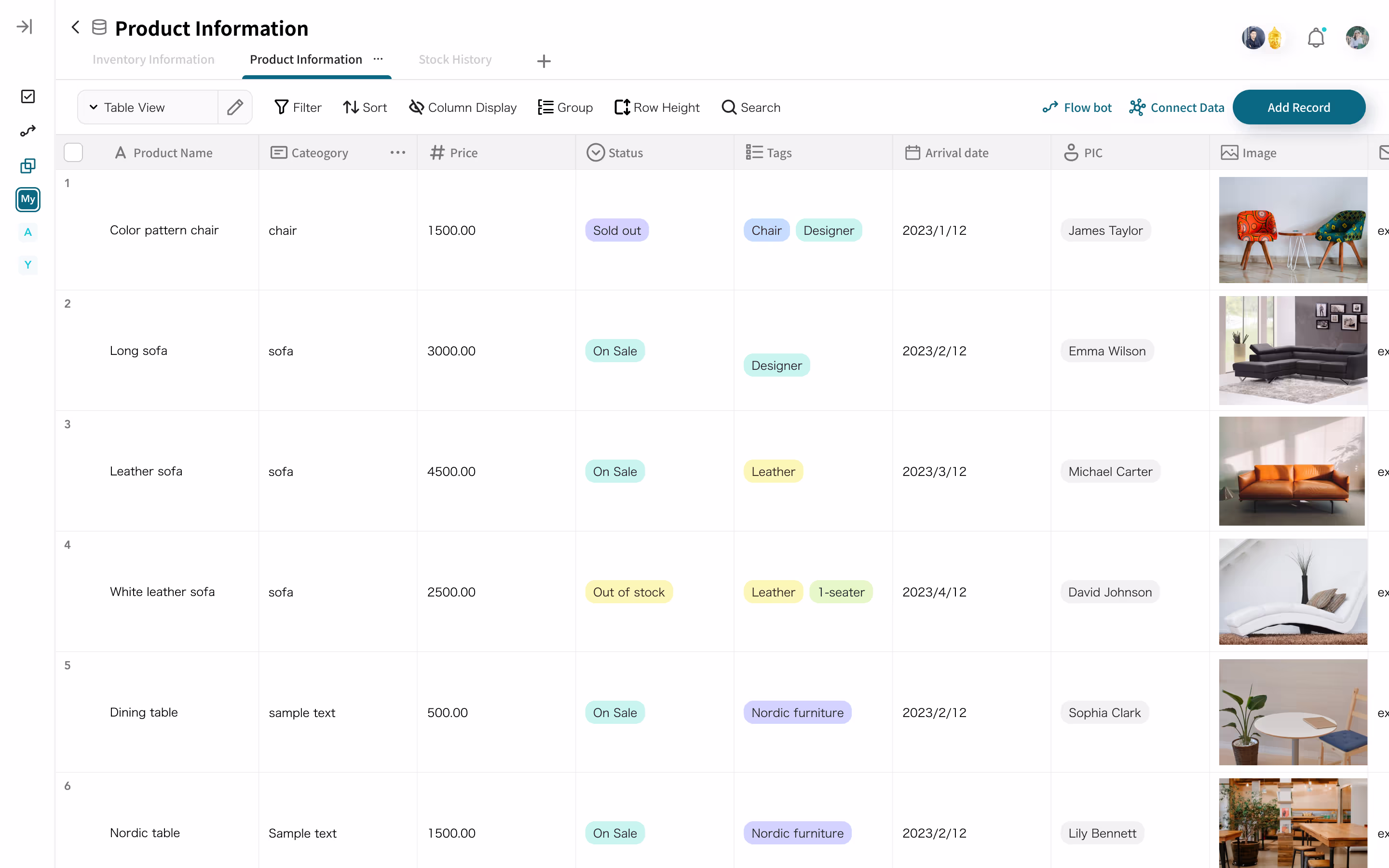Open the orange leather sofa thumbnail

(1292, 471)
